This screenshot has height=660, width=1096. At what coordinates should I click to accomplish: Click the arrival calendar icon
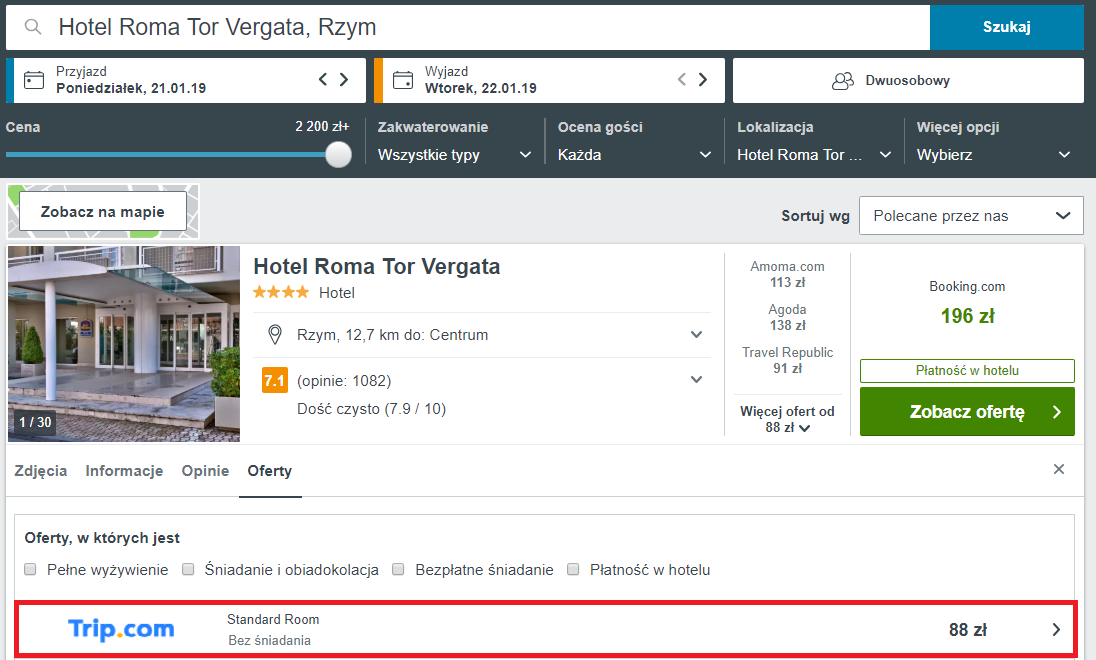34,80
